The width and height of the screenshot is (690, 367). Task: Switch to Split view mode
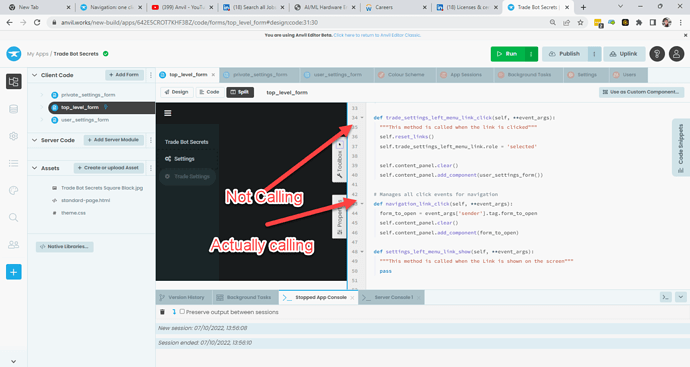point(240,92)
